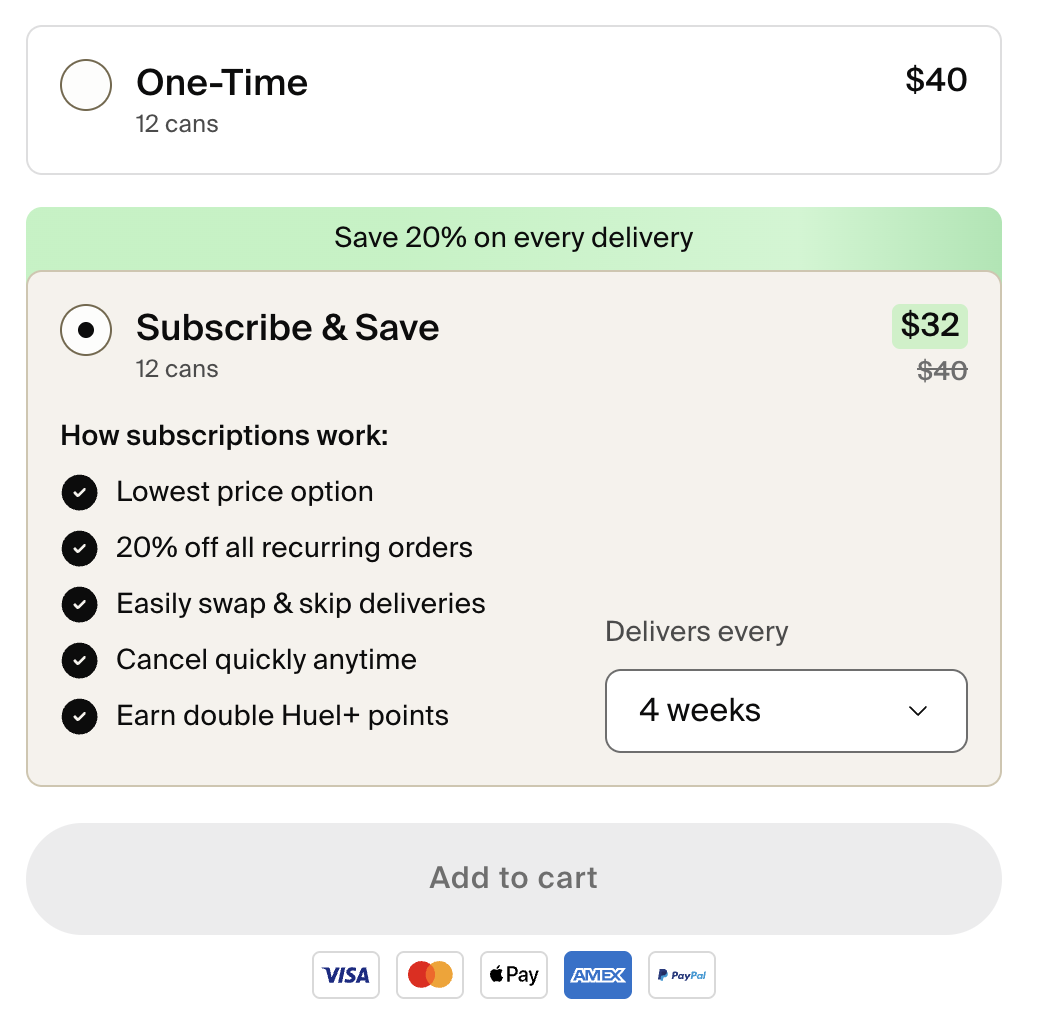Click the checkmark beside 20% off recurring orders
Image resolution: width=1042 pixels, height=1020 pixels.
click(x=79, y=548)
